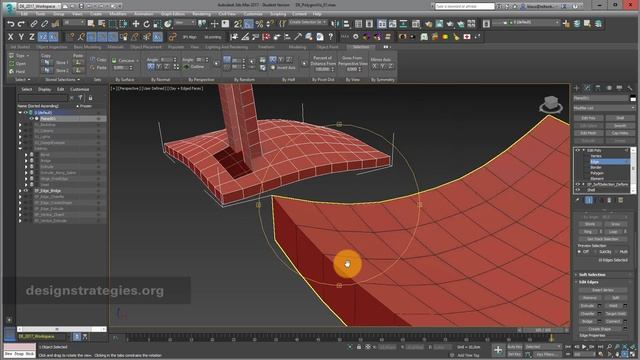Choose the Select Object tool
Image resolution: width=640 pixels, height=360 pixels.
(91, 24)
